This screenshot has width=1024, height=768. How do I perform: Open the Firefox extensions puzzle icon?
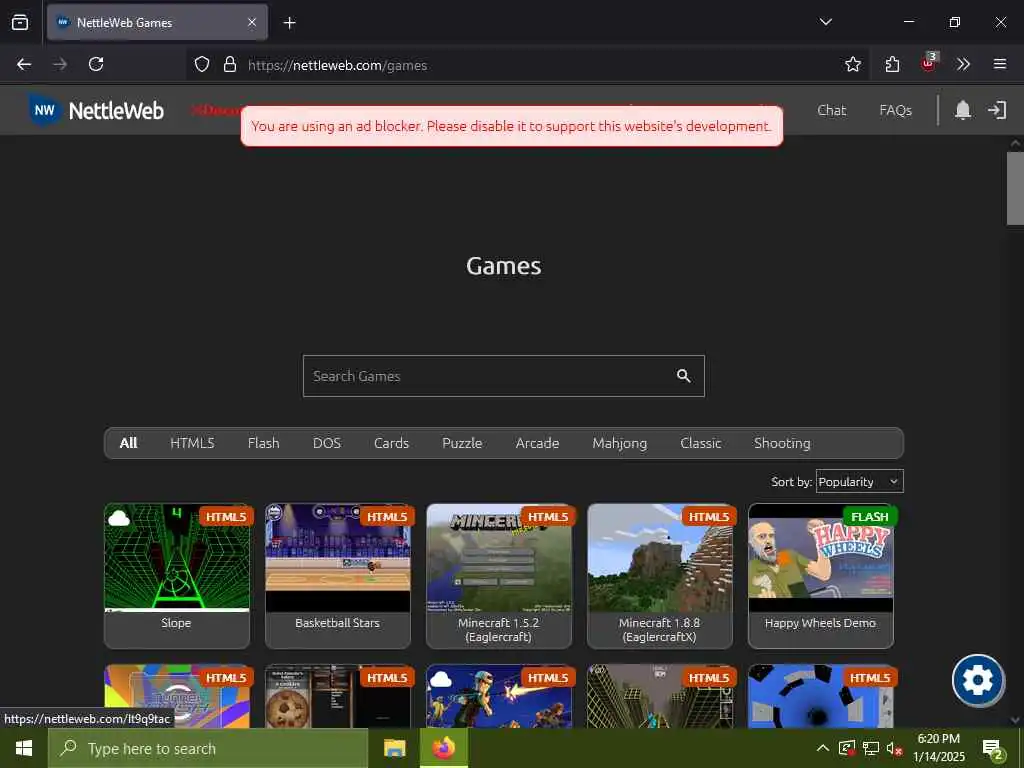pos(892,64)
